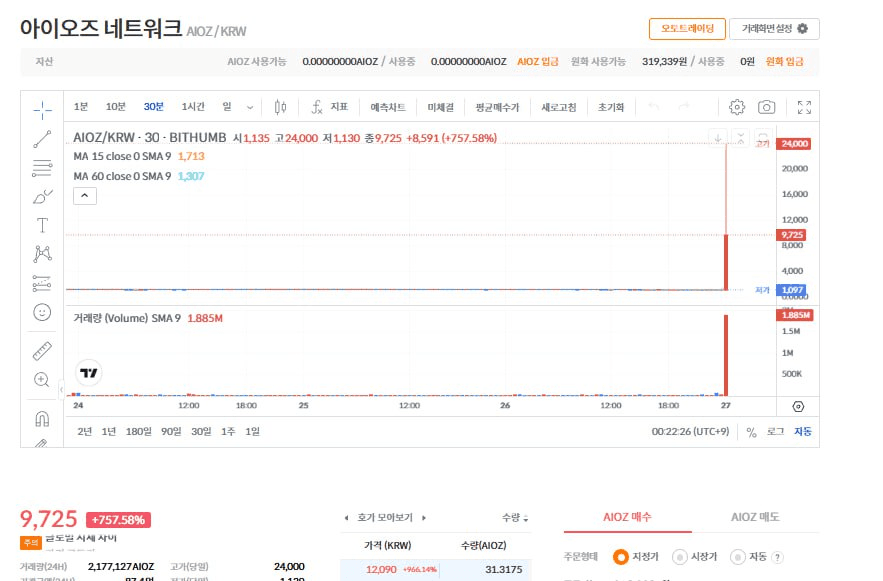The image size is (883, 581).
Task: Toggle 예측차트 forecast chart display
Action: pos(387,107)
